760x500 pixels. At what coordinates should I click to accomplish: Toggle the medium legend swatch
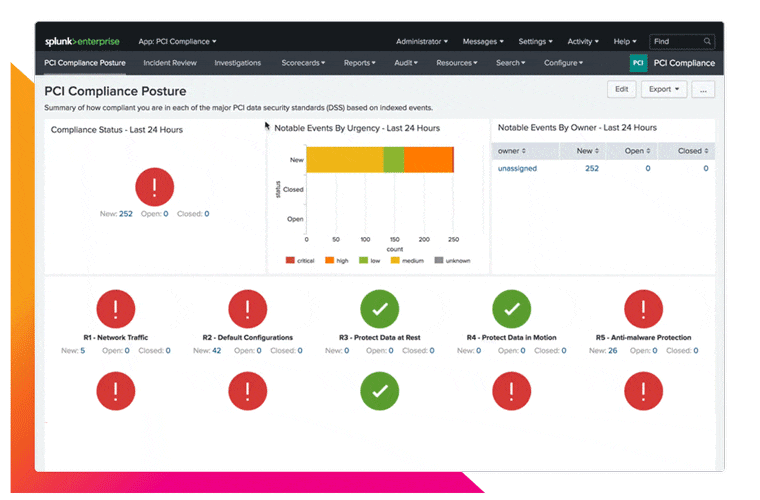(395, 261)
